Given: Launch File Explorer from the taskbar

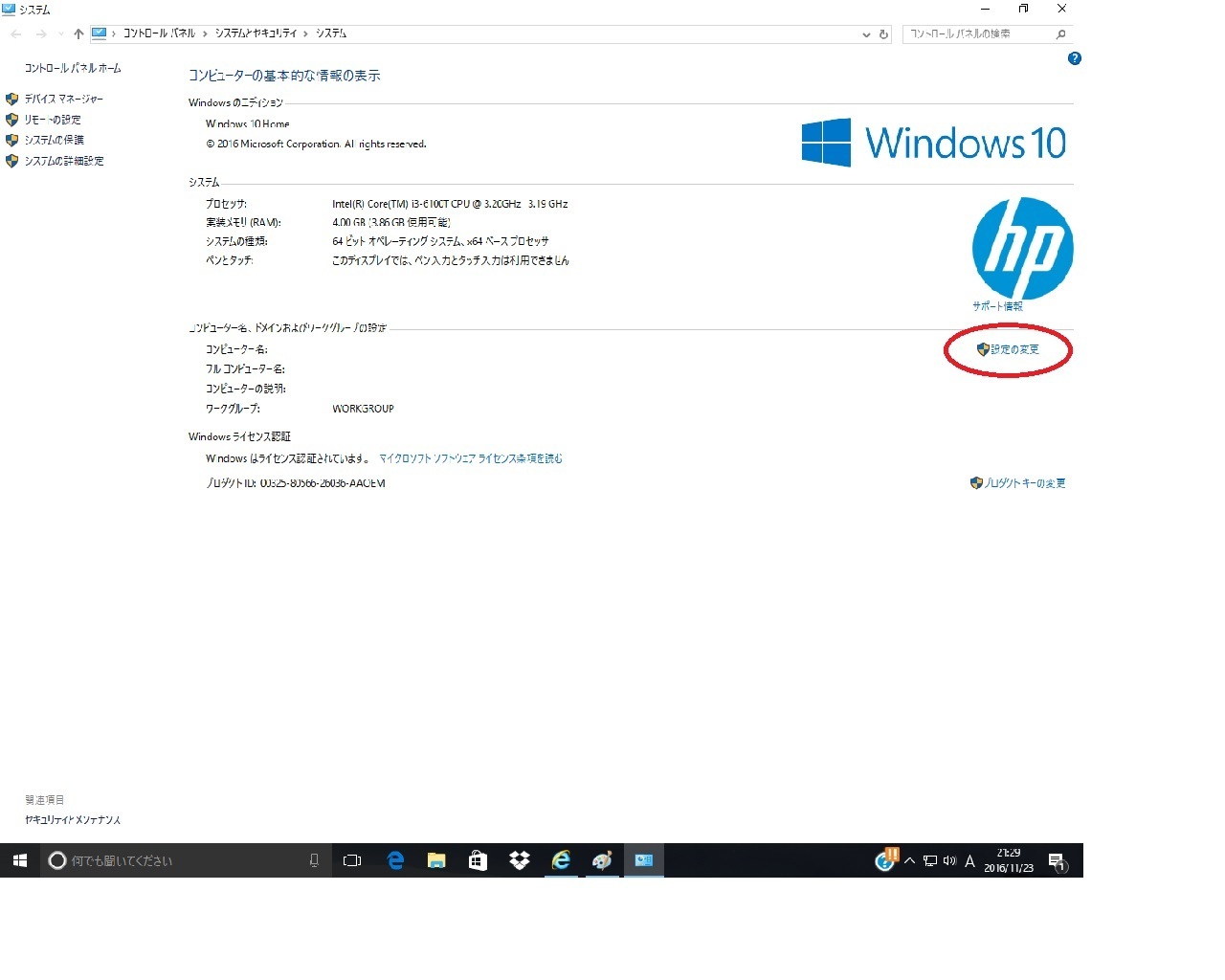Looking at the screenshot, I should point(436,860).
